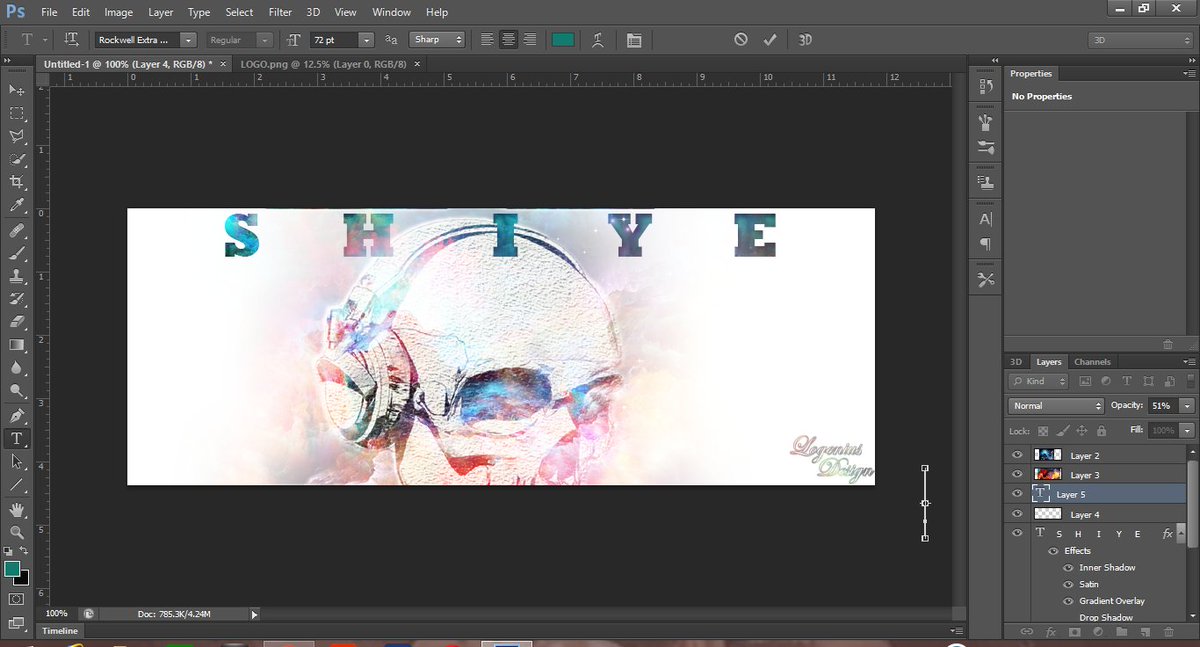The width and height of the screenshot is (1200, 647).
Task: Hide the Inner Shadow effect
Action: point(1068,568)
